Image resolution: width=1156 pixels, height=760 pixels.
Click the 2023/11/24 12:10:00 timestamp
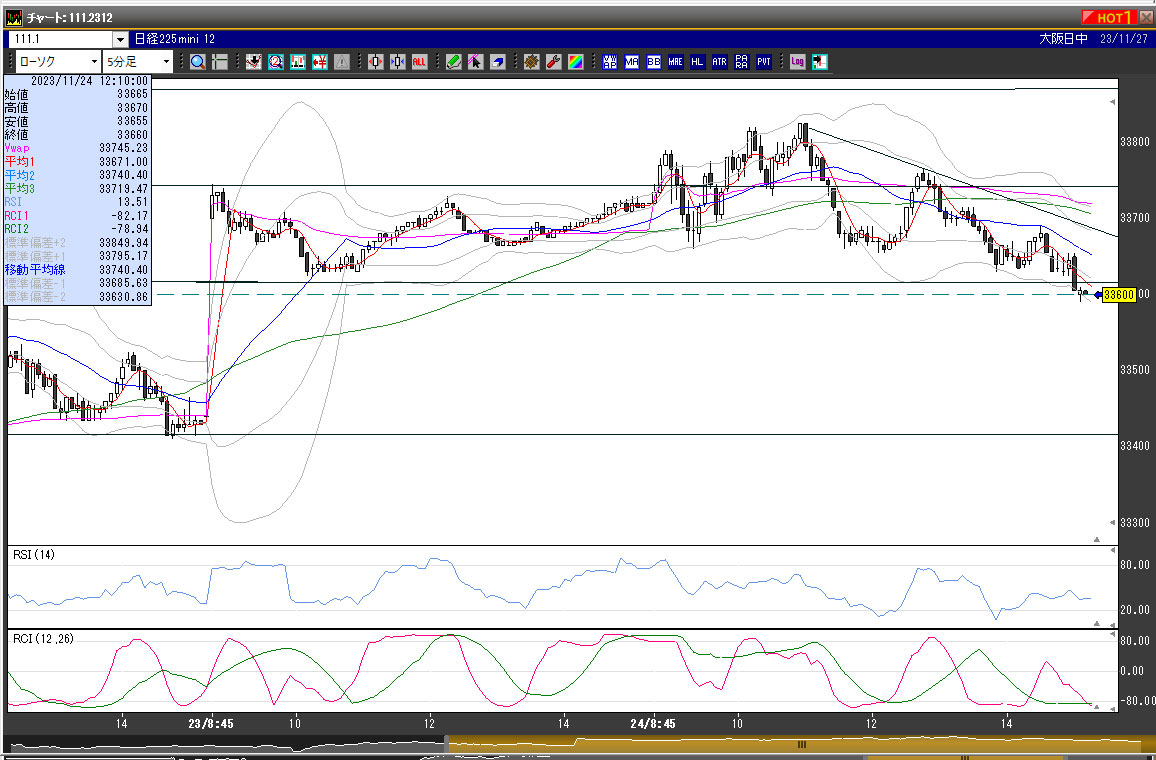click(89, 81)
